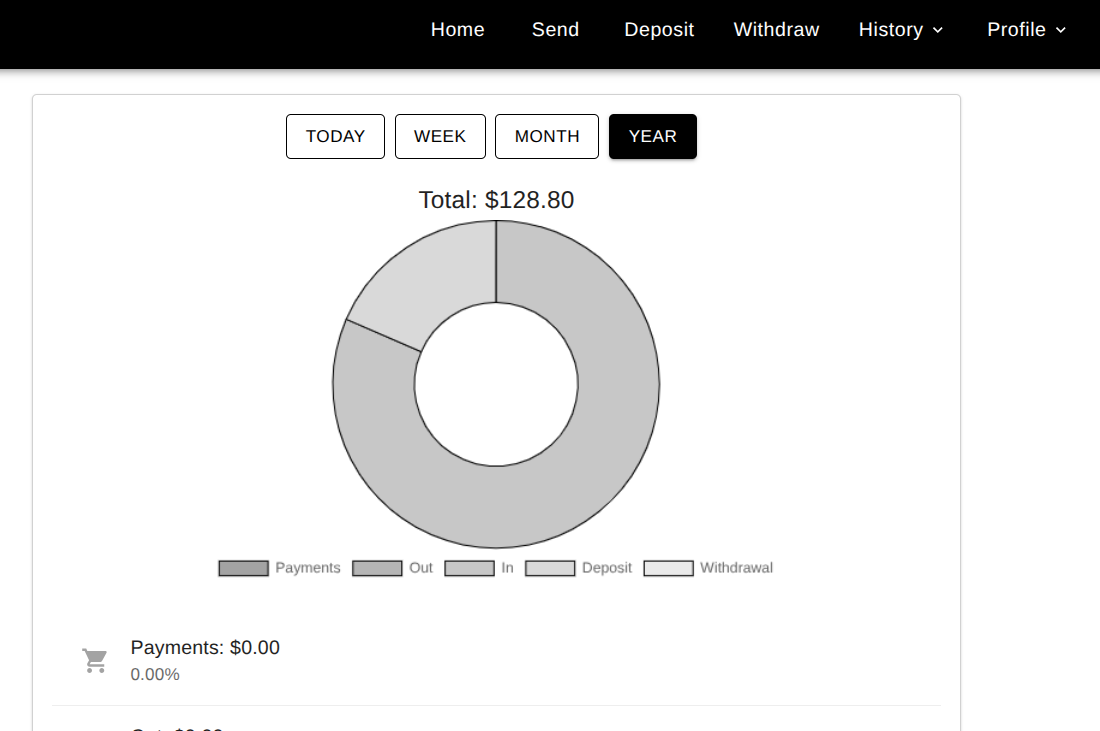1100x731 pixels.
Task: Open the Withdraw page
Action: click(x=776, y=30)
